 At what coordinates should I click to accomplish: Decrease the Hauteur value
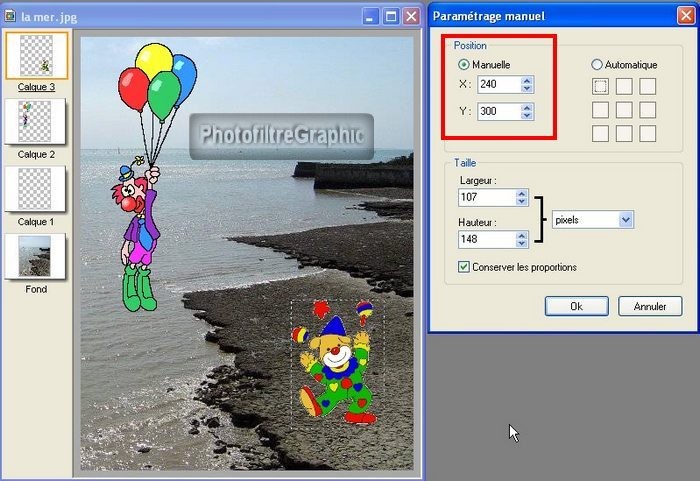(x=521, y=244)
